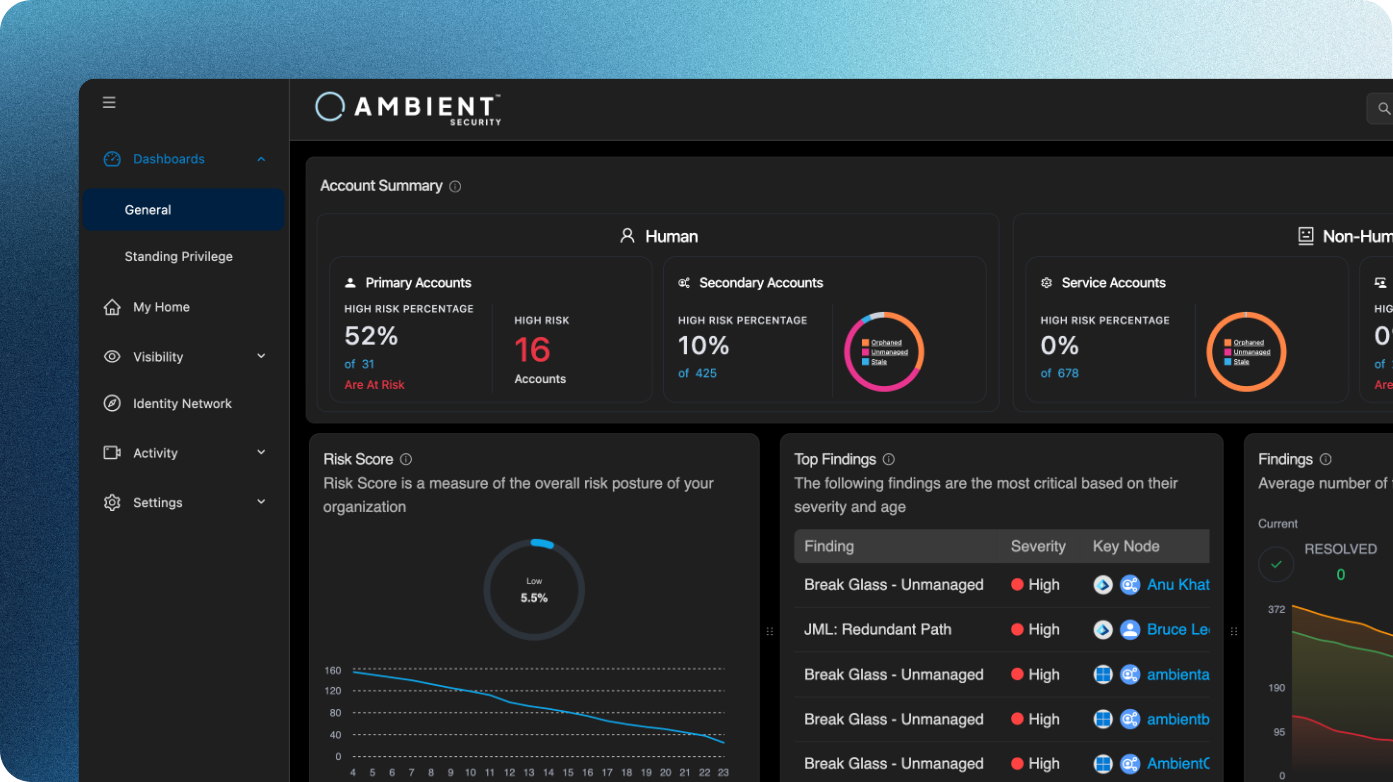Select General under Dashboards
This screenshot has height=782, width=1393.
point(184,210)
